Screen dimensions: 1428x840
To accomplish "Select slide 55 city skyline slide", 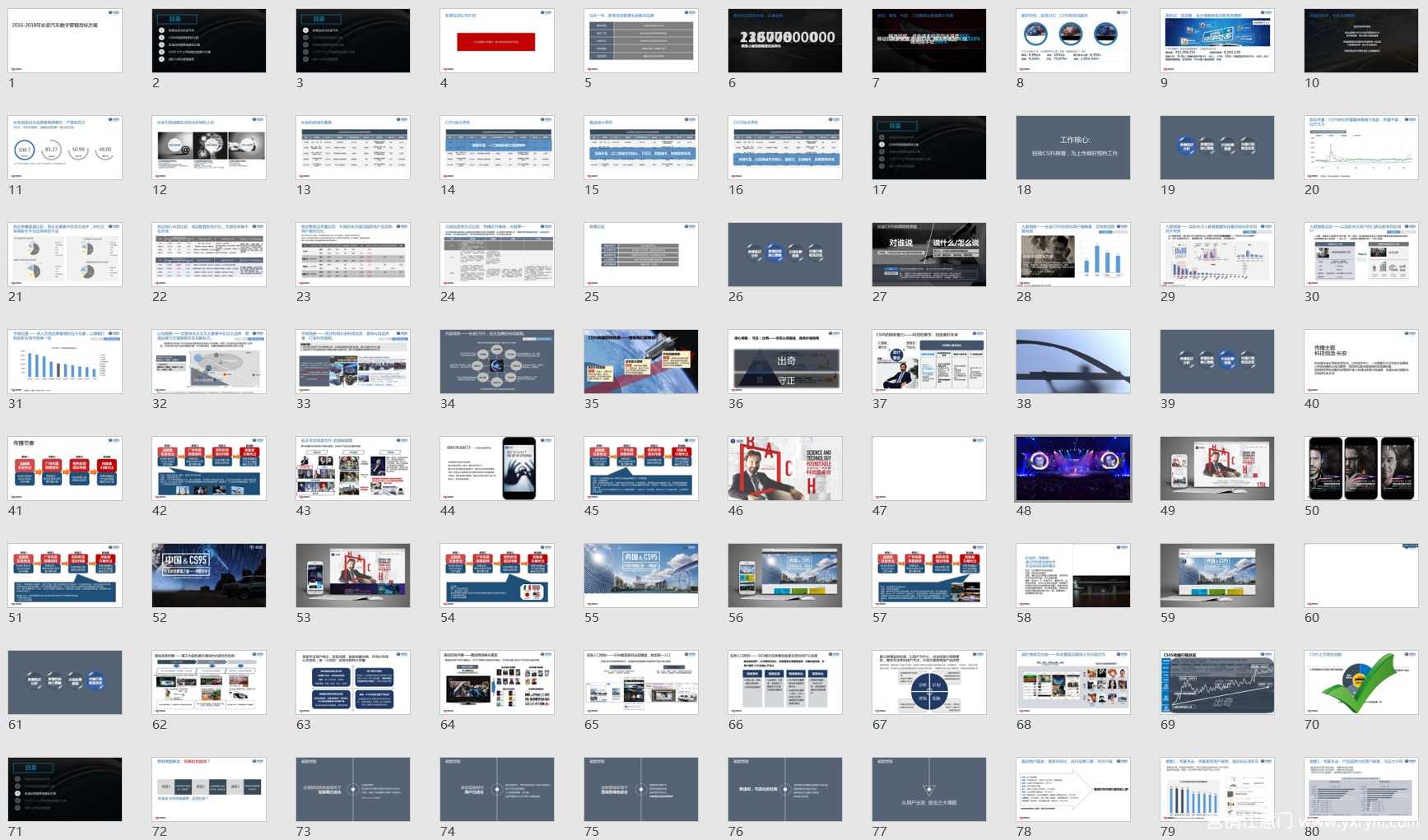I will (641, 575).
